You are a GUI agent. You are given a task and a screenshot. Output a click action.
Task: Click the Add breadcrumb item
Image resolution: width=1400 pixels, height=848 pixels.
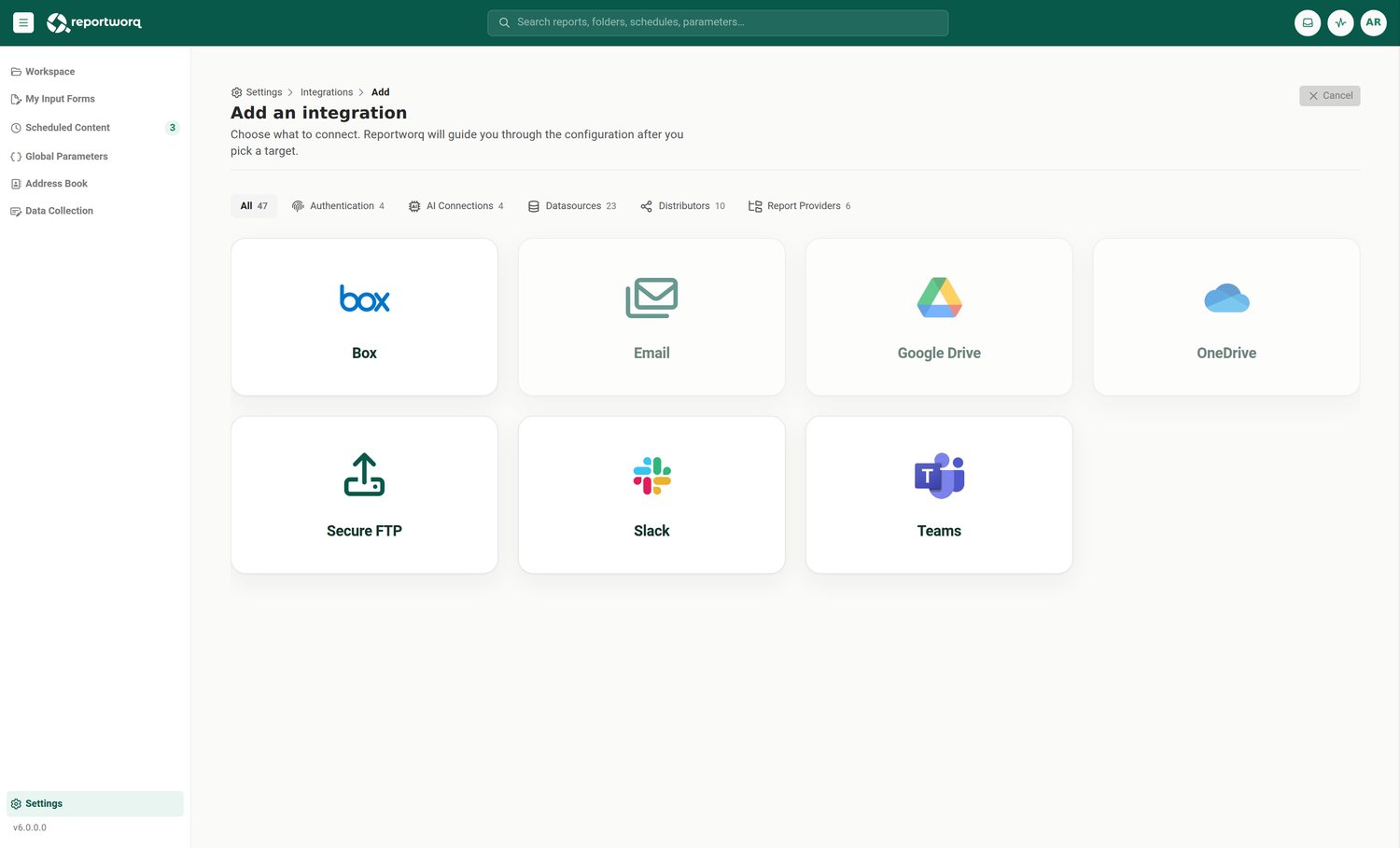381,92
